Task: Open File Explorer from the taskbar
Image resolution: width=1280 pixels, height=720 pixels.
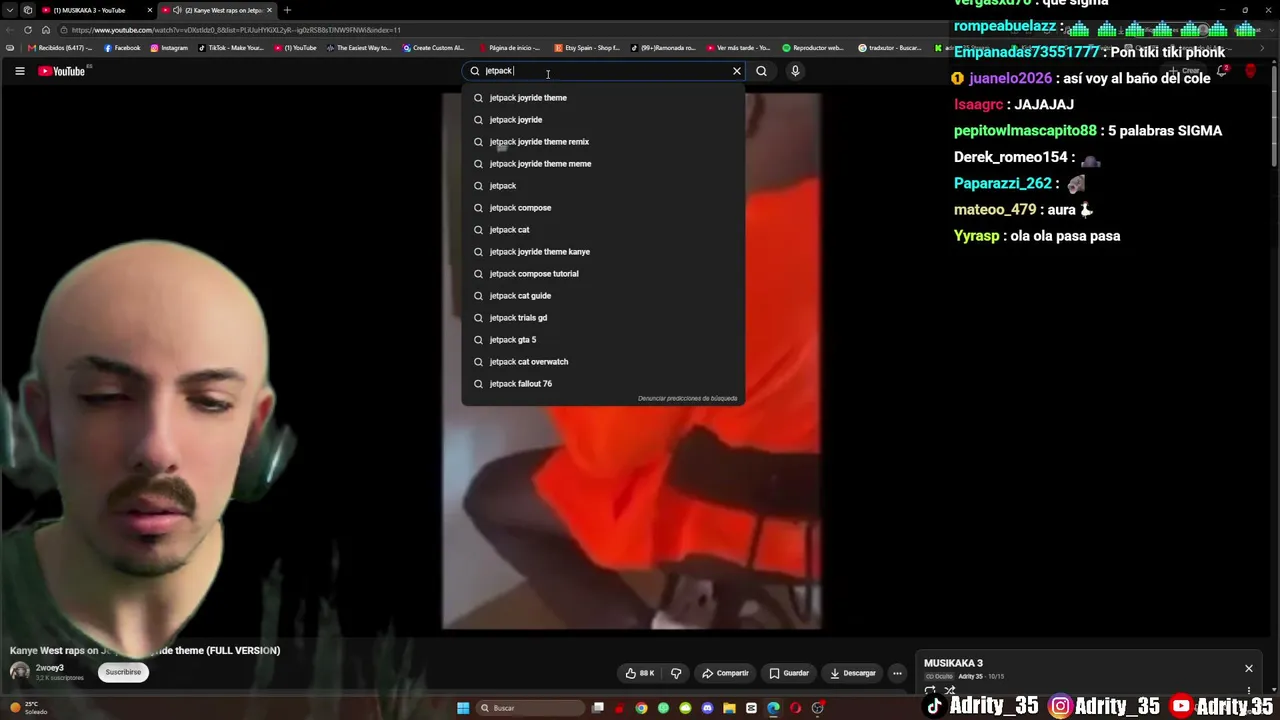Action: [729, 708]
